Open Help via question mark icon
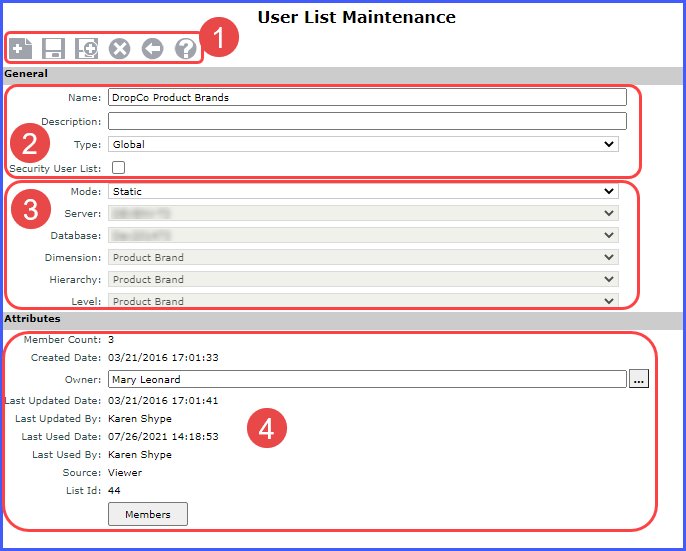The height and width of the screenshot is (551, 686). click(185, 48)
